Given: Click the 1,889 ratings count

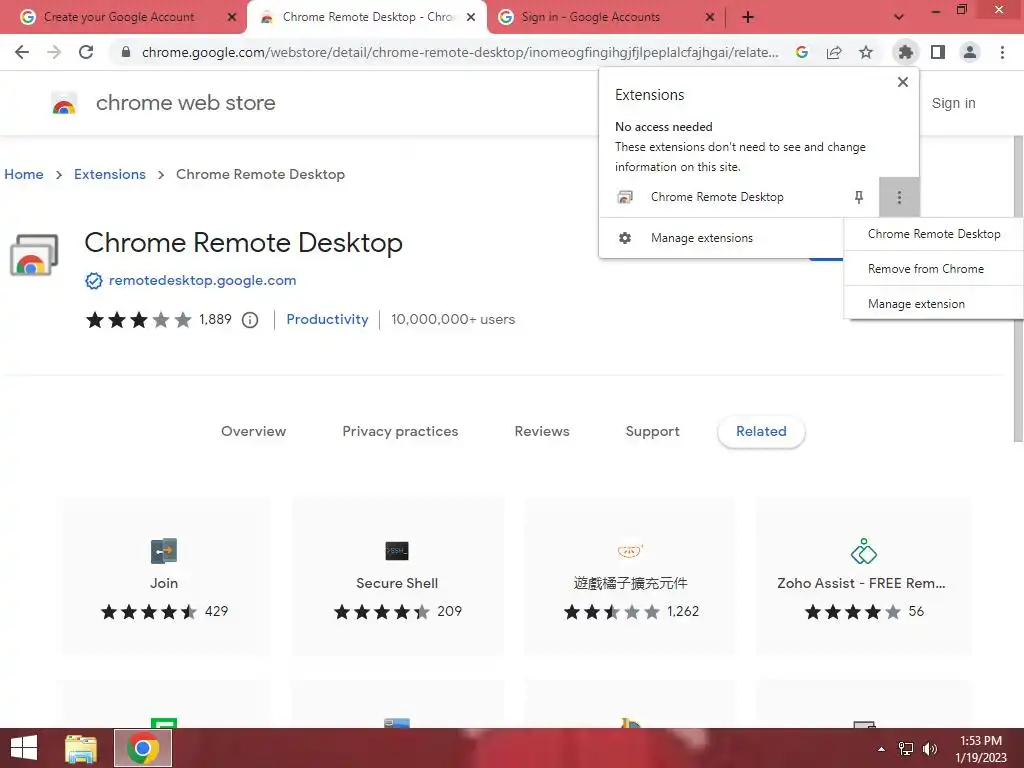Looking at the screenshot, I should (x=216, y=319).
